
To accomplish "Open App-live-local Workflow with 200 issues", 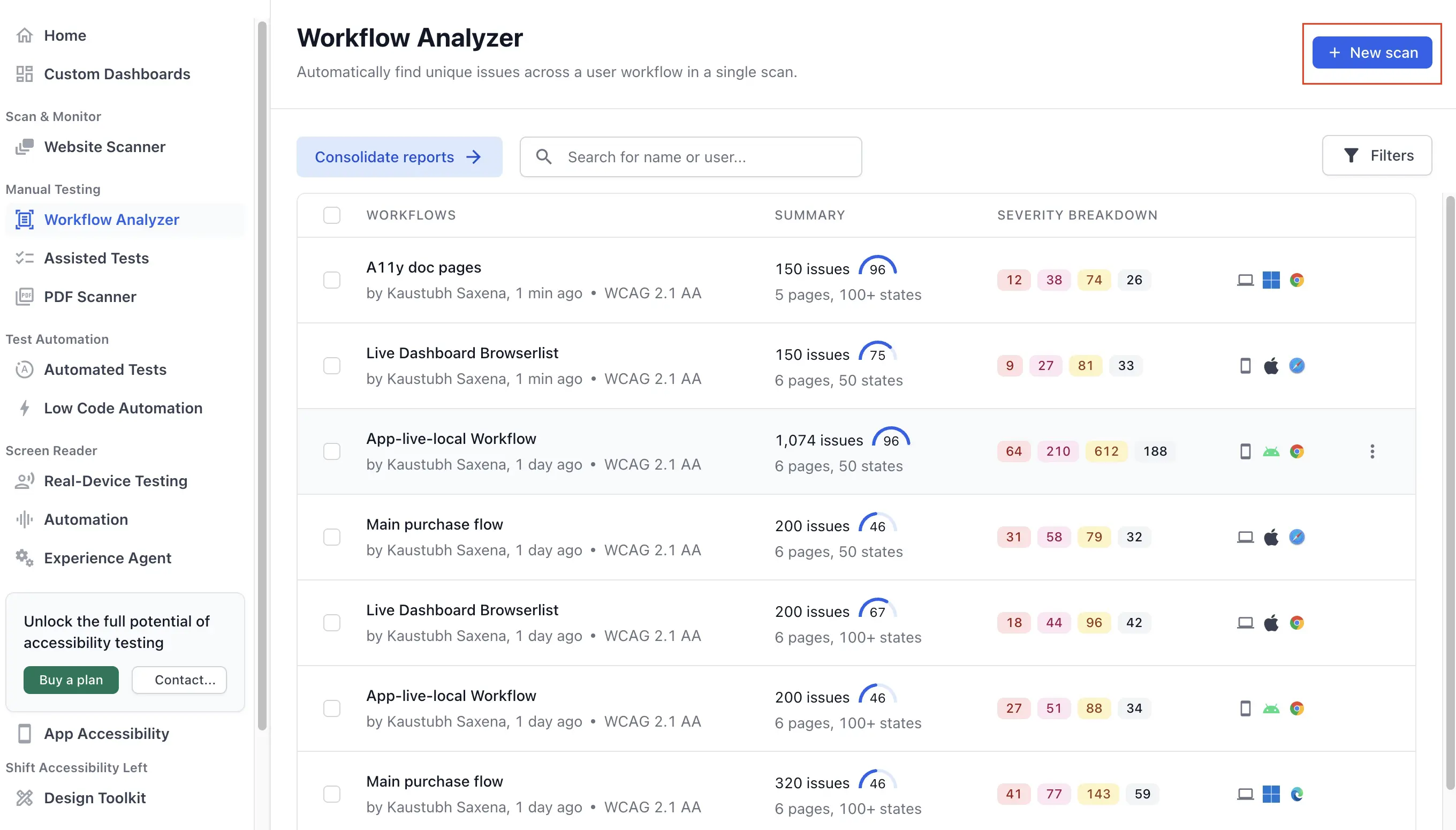I will click(451, 696).
